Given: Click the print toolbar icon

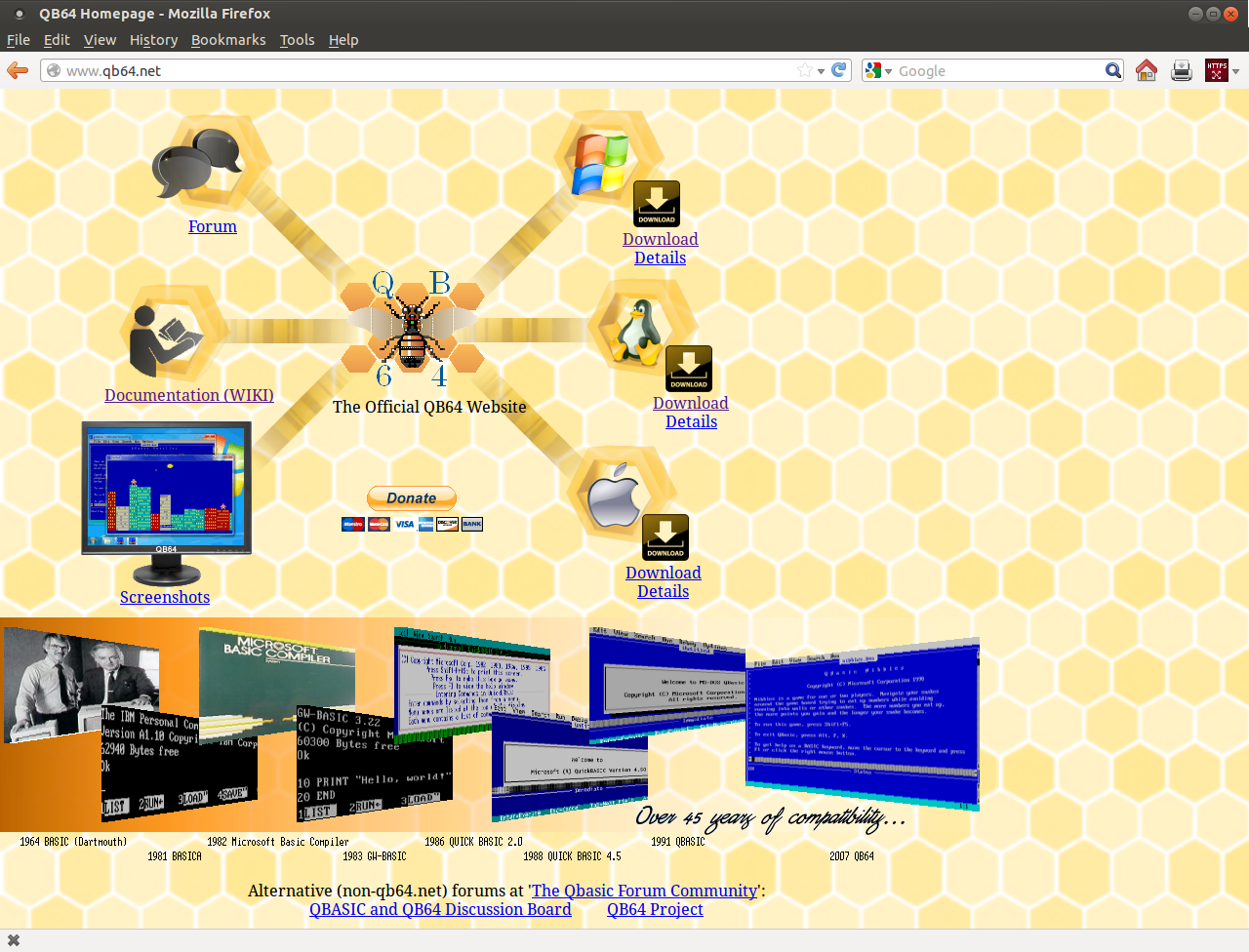Looking at the screenshot, I should pyautogui.click(x=1182, y=70).
